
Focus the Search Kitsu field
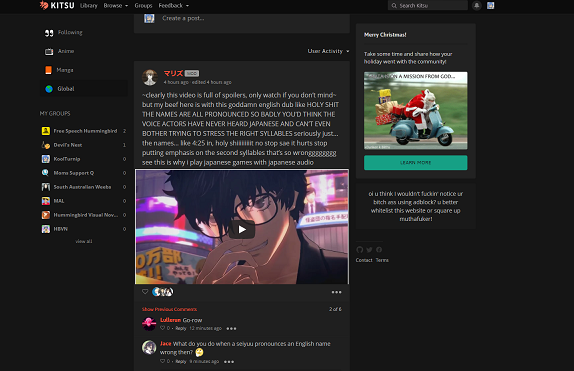pyautogui.click(x=428, y=5)
